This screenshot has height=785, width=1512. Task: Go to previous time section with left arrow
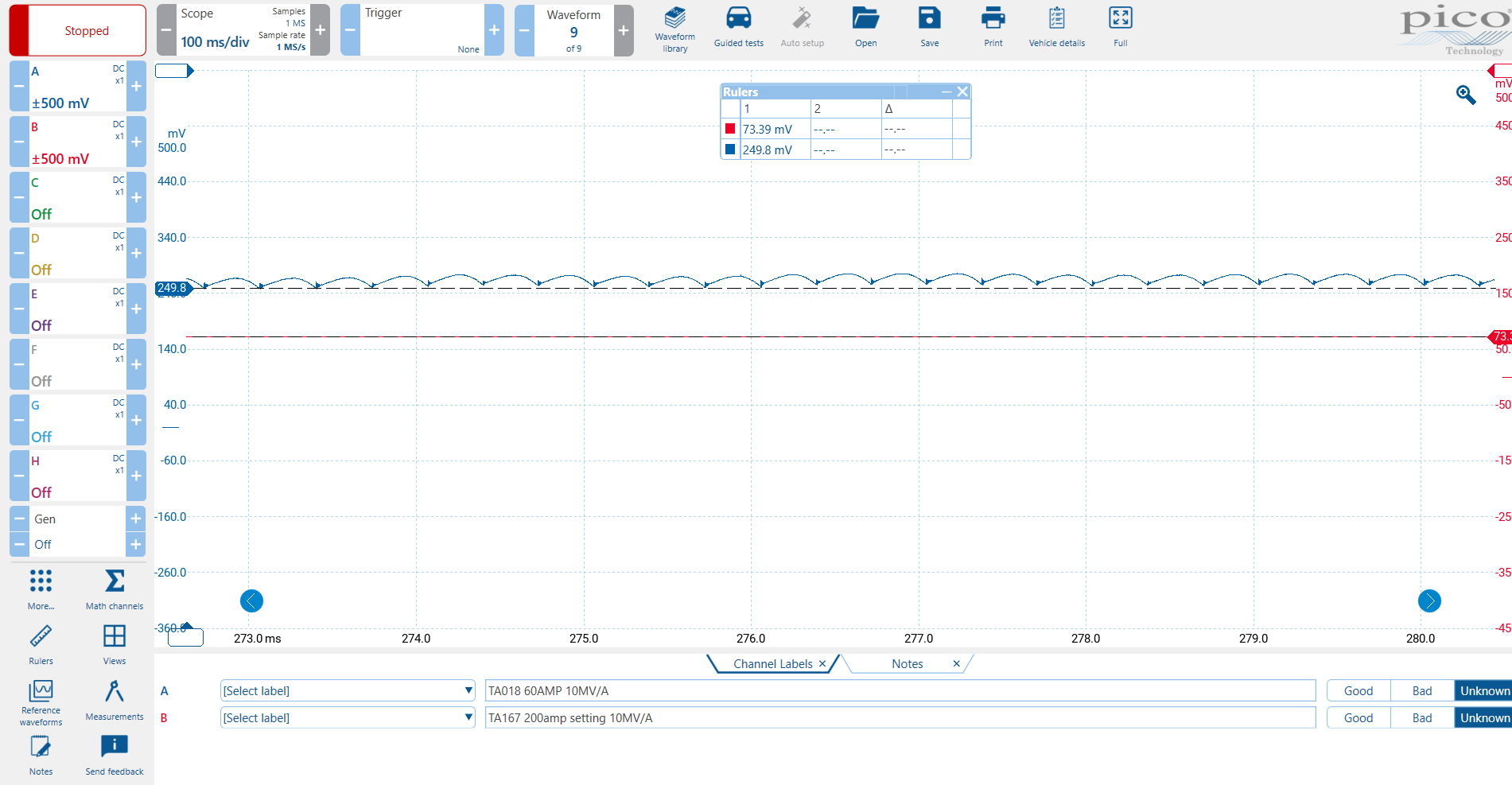coord(251,600)
